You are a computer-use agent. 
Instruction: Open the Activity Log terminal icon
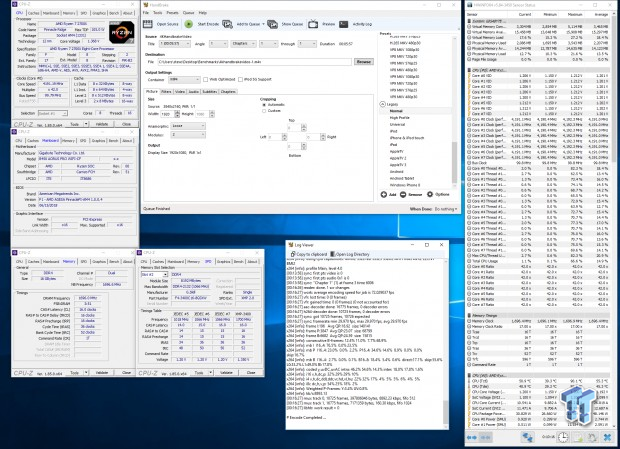point(344,24)
